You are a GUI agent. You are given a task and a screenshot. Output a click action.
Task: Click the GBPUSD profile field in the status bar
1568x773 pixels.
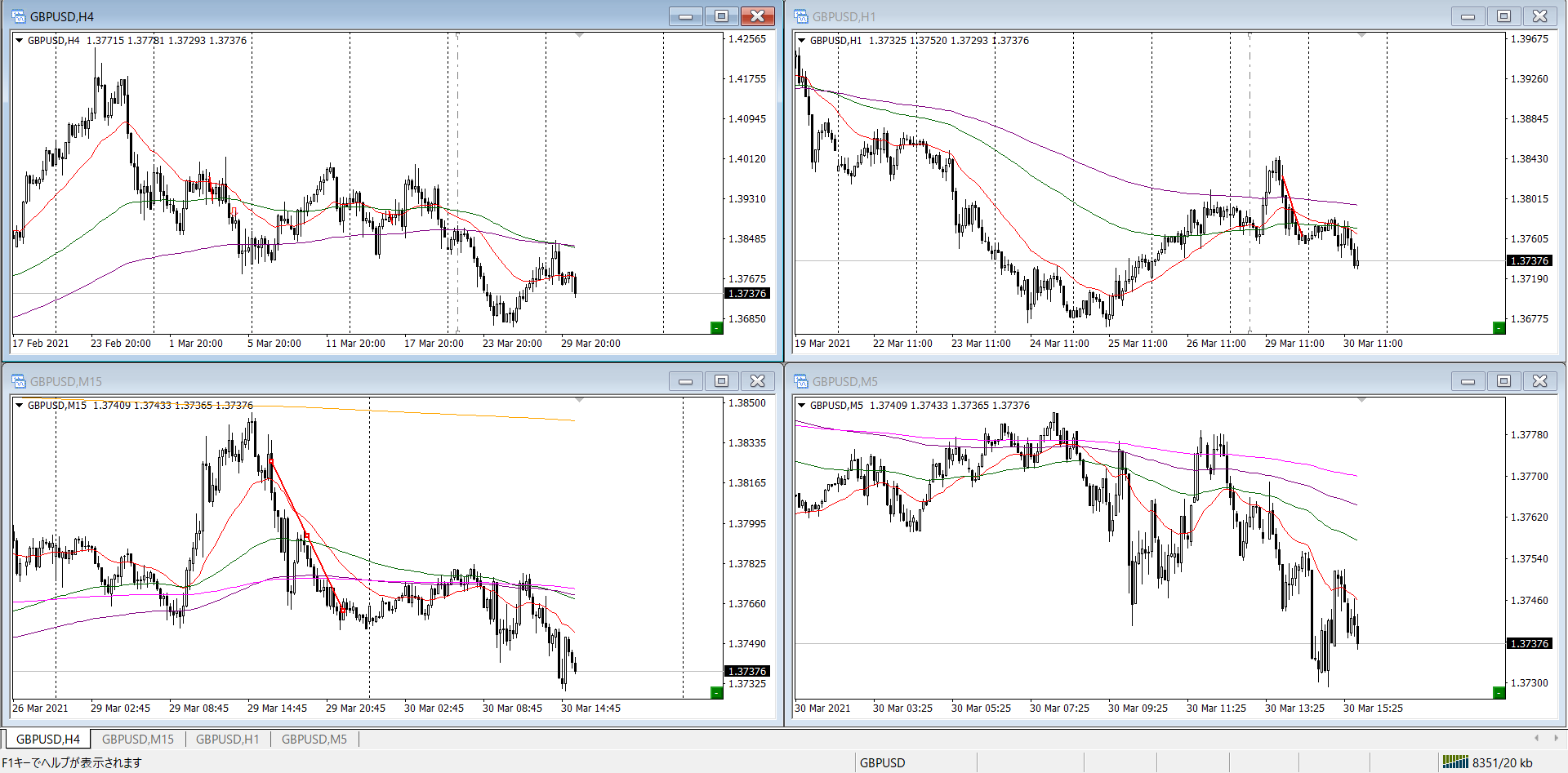click(x=882, y=762)
